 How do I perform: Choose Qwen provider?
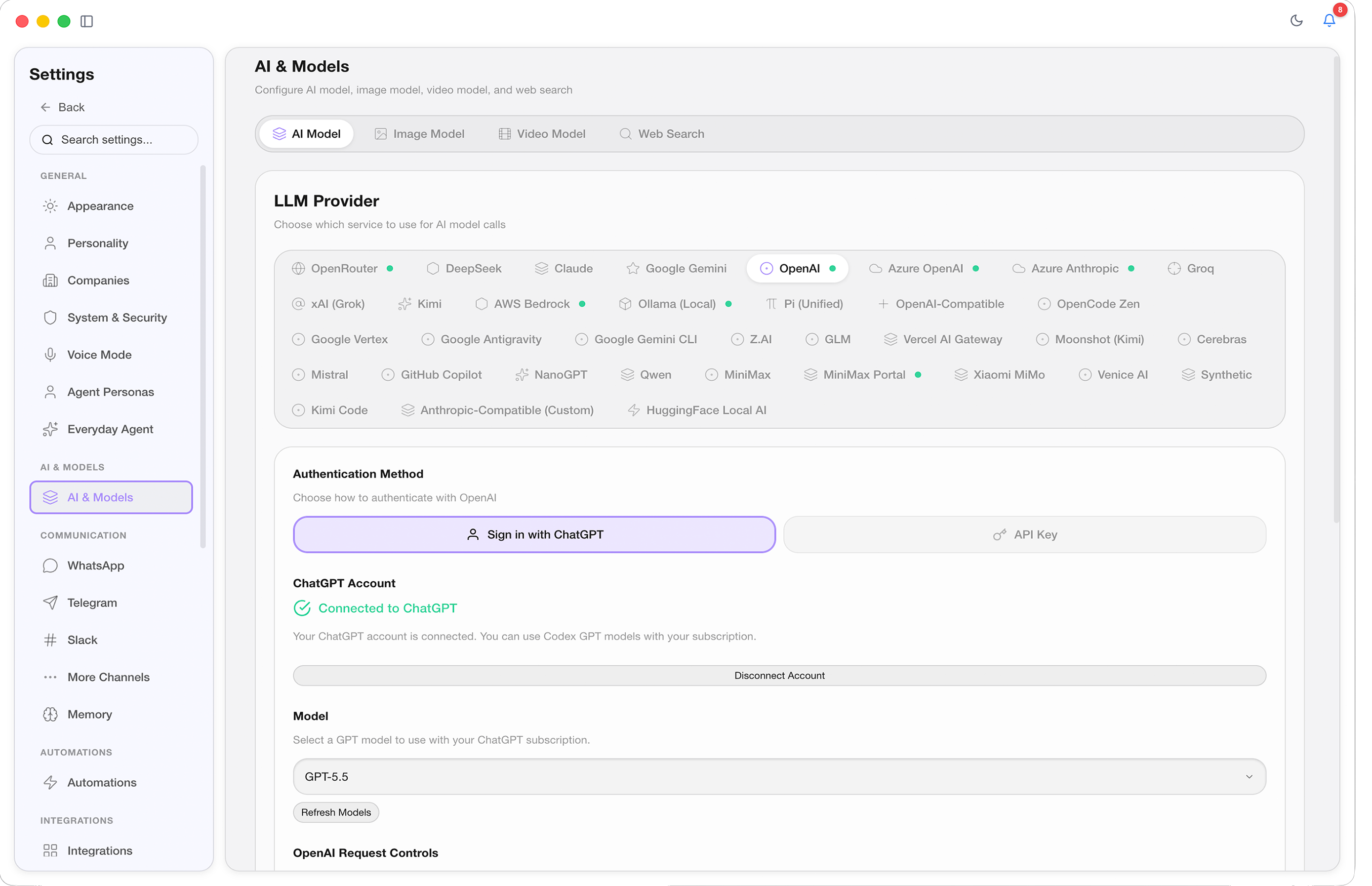(646, 375)
